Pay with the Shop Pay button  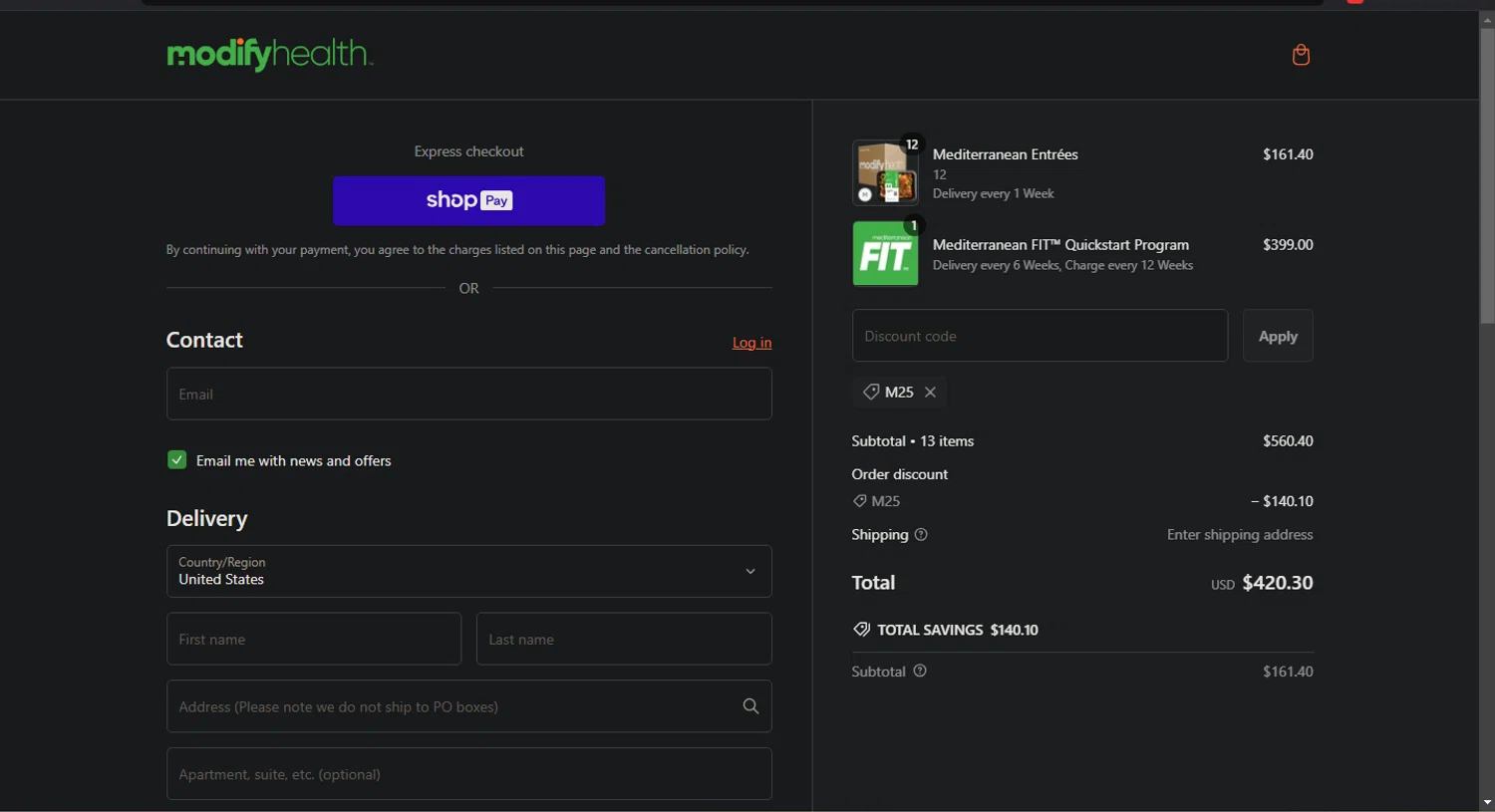[x=468, y=200]
